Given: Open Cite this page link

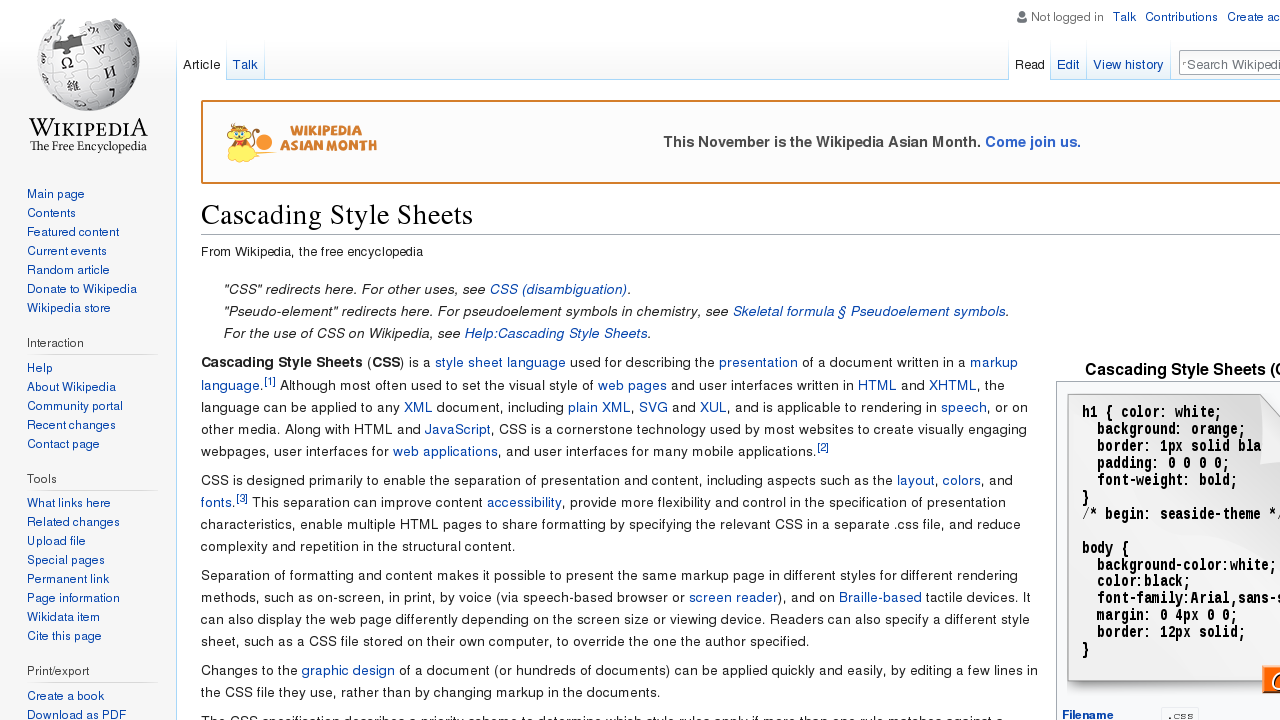Looking at the screenshot, I should click(64, 636).
